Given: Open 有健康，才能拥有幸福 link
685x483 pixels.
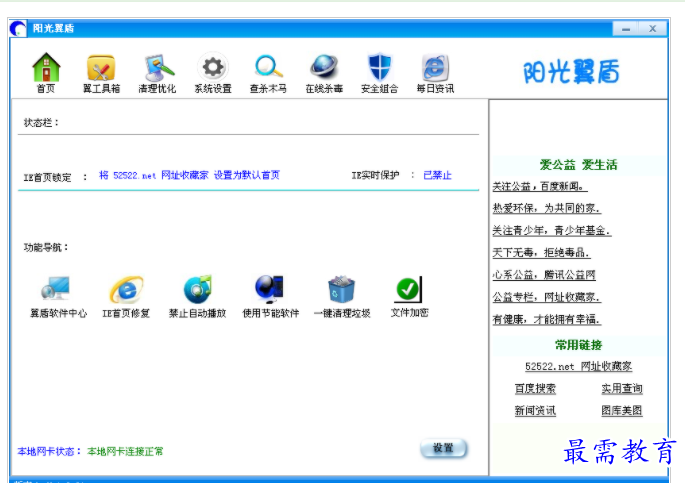Looking at the screenshot, I should [x=547, y=319].
